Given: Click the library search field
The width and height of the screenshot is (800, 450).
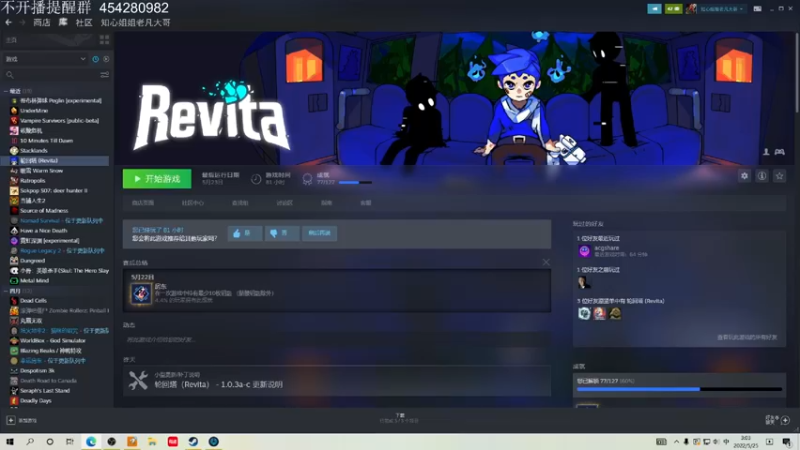Looking at the screenshot, I should tap(51, 75).
